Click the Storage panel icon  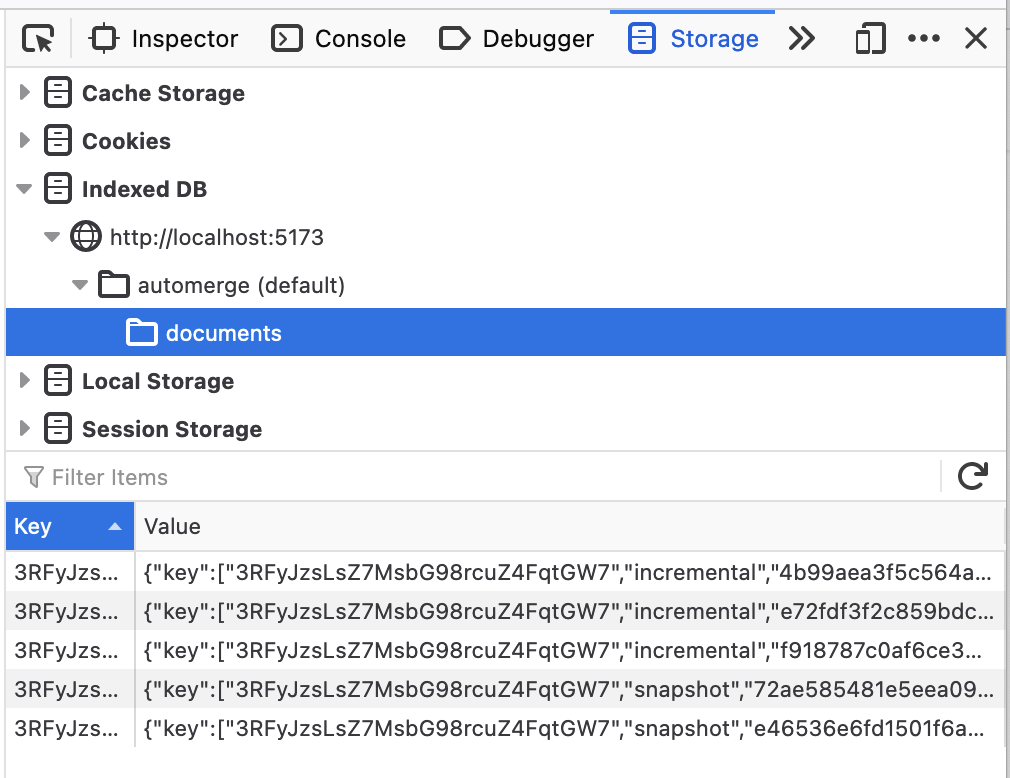(x=641, y=38)
